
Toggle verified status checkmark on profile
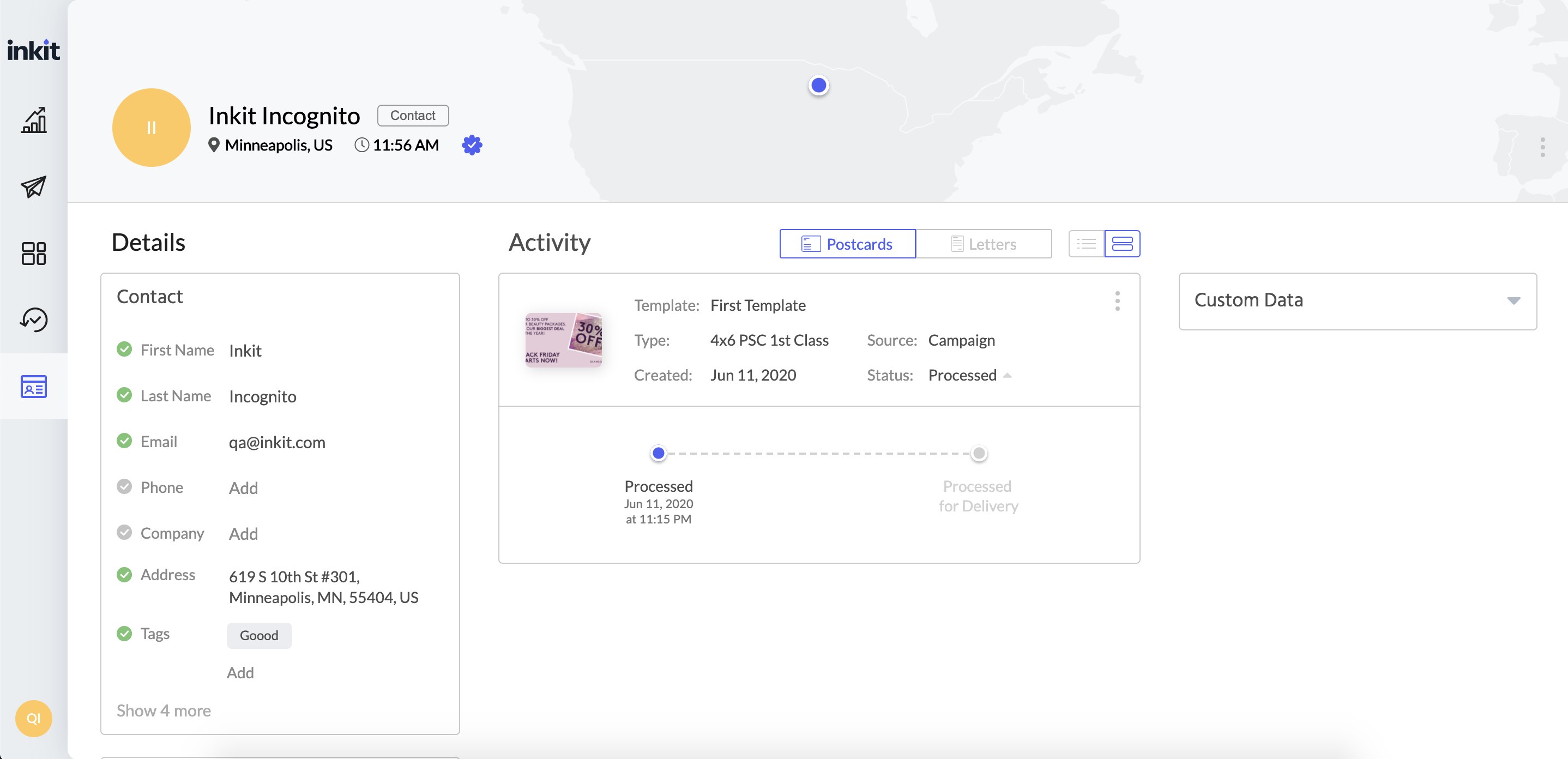coord(472,145)
